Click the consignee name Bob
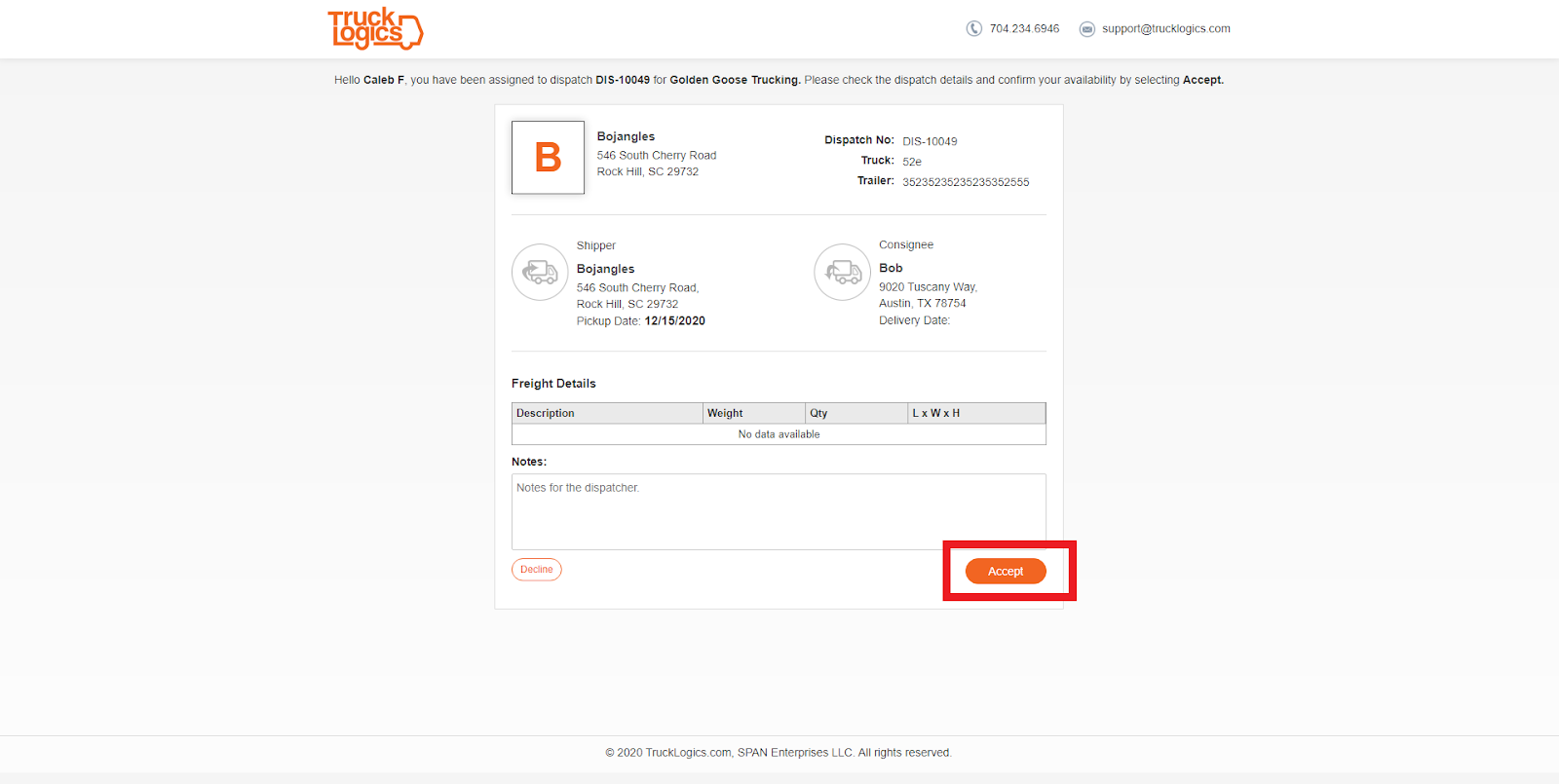This screenshot has width=1559, height=784. 891,268
